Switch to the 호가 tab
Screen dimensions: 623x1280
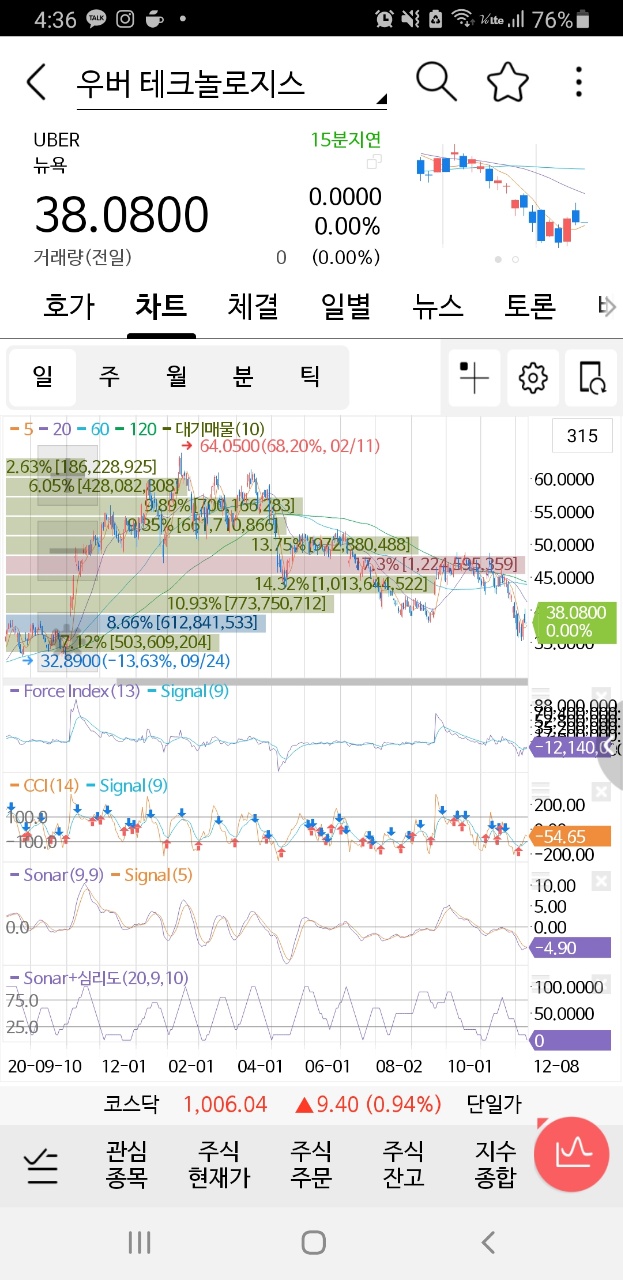(69, 305)
